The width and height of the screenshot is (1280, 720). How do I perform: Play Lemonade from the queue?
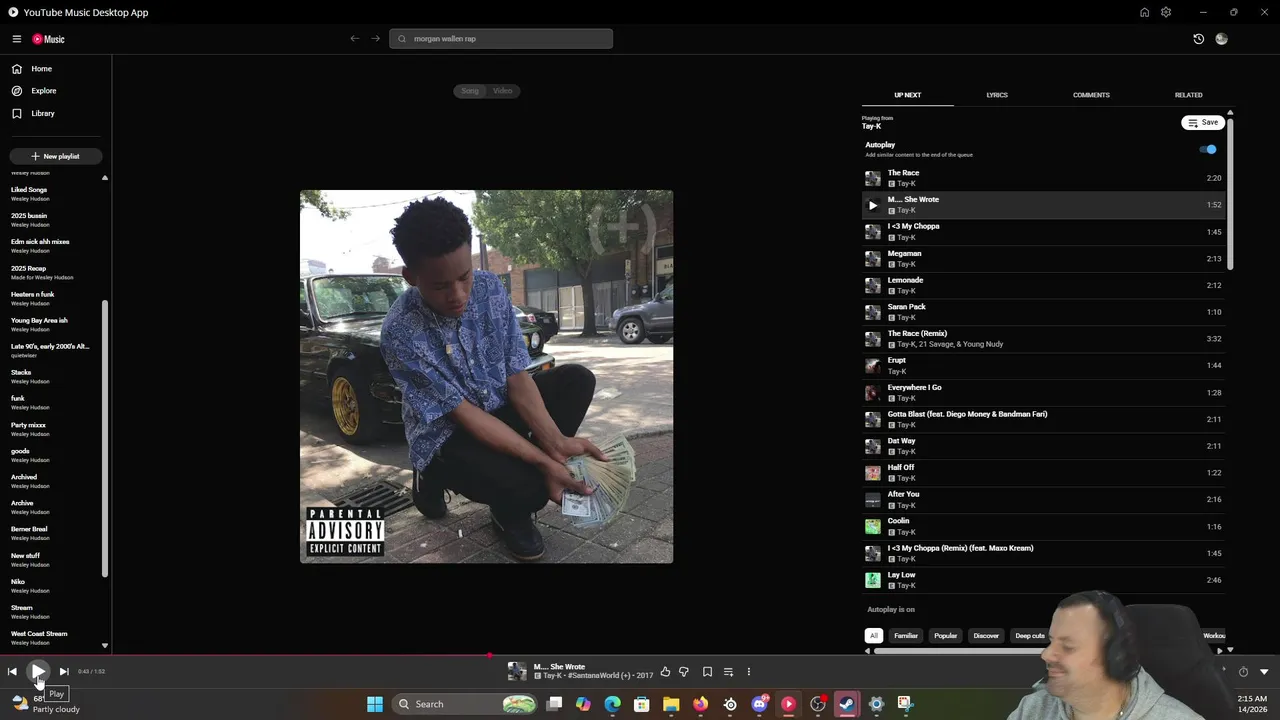[1043, 285]
